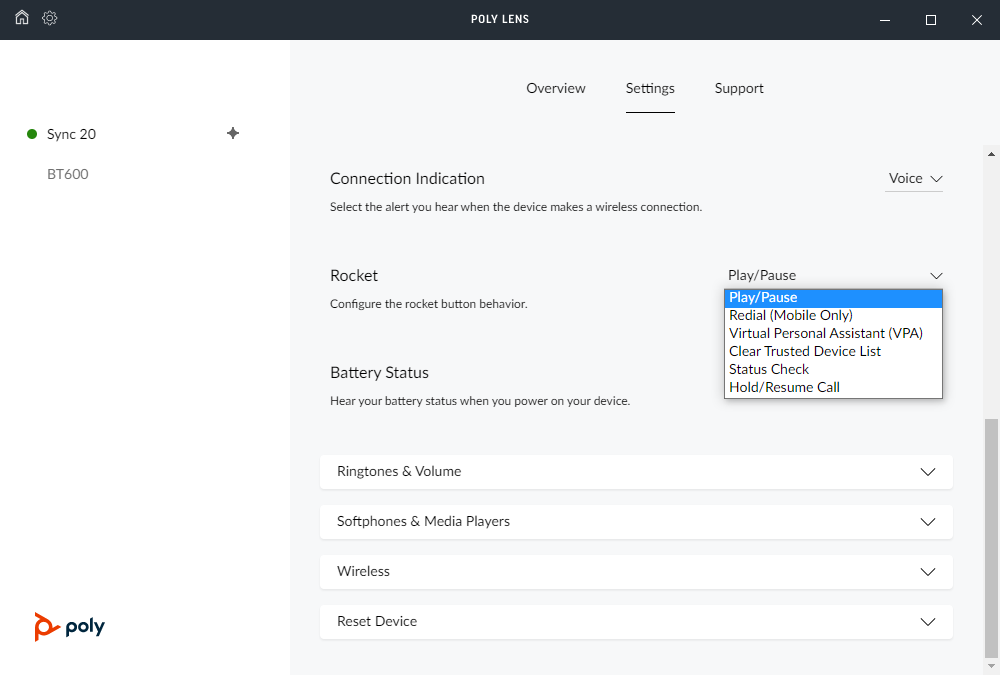
Task: Close the Poly Lens window
Action: [976, 20]
